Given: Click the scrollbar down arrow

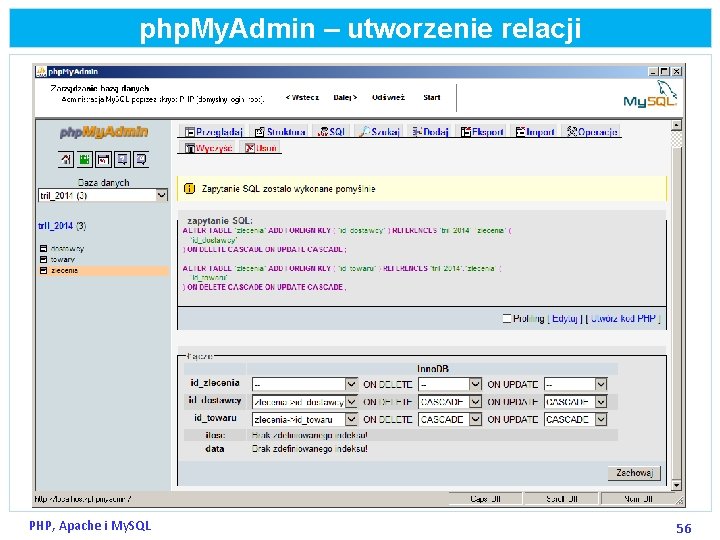Looking at the screenshot, I should point(676,485).
